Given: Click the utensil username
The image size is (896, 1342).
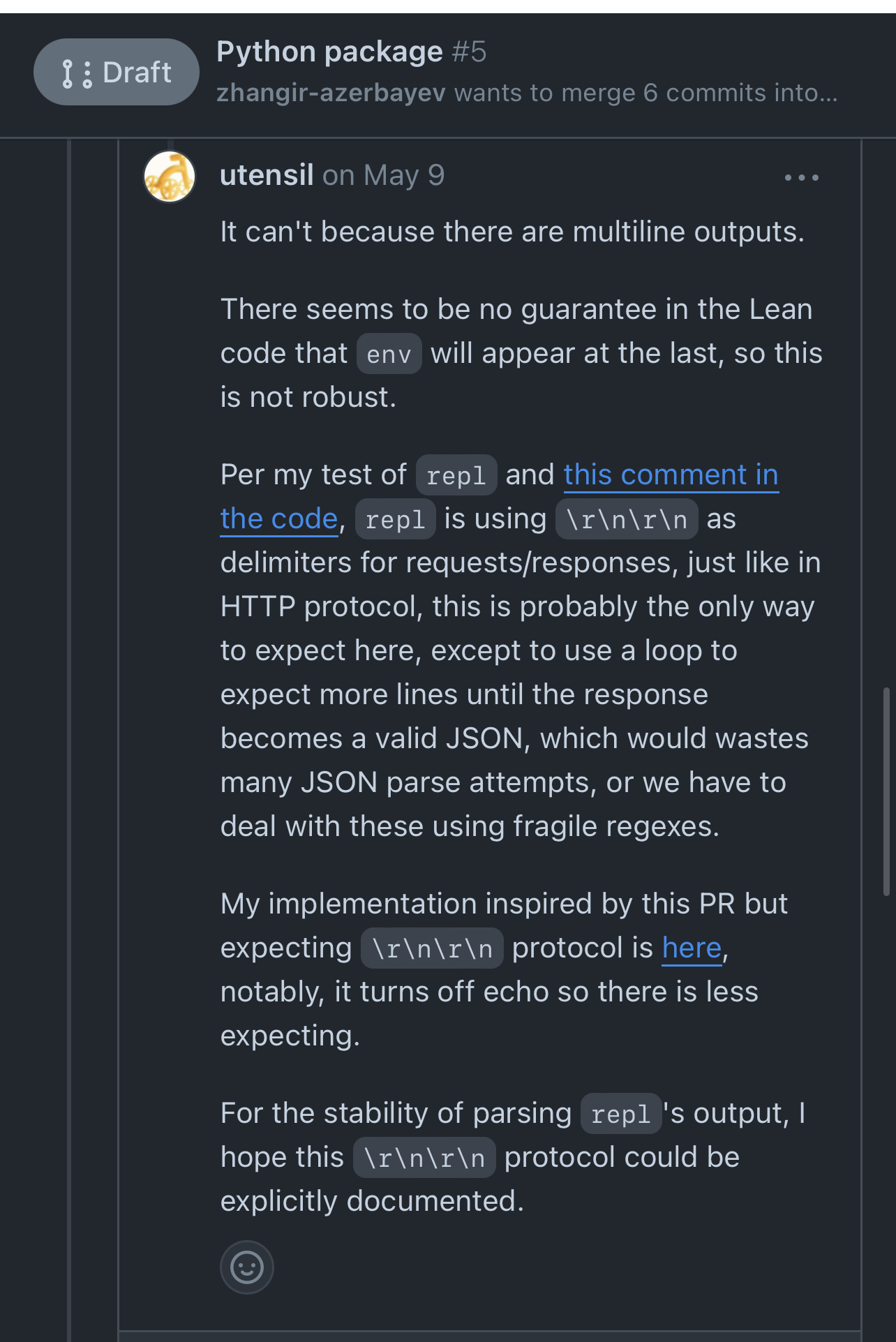Looking at the screenshot, I should tap(267, 175).
